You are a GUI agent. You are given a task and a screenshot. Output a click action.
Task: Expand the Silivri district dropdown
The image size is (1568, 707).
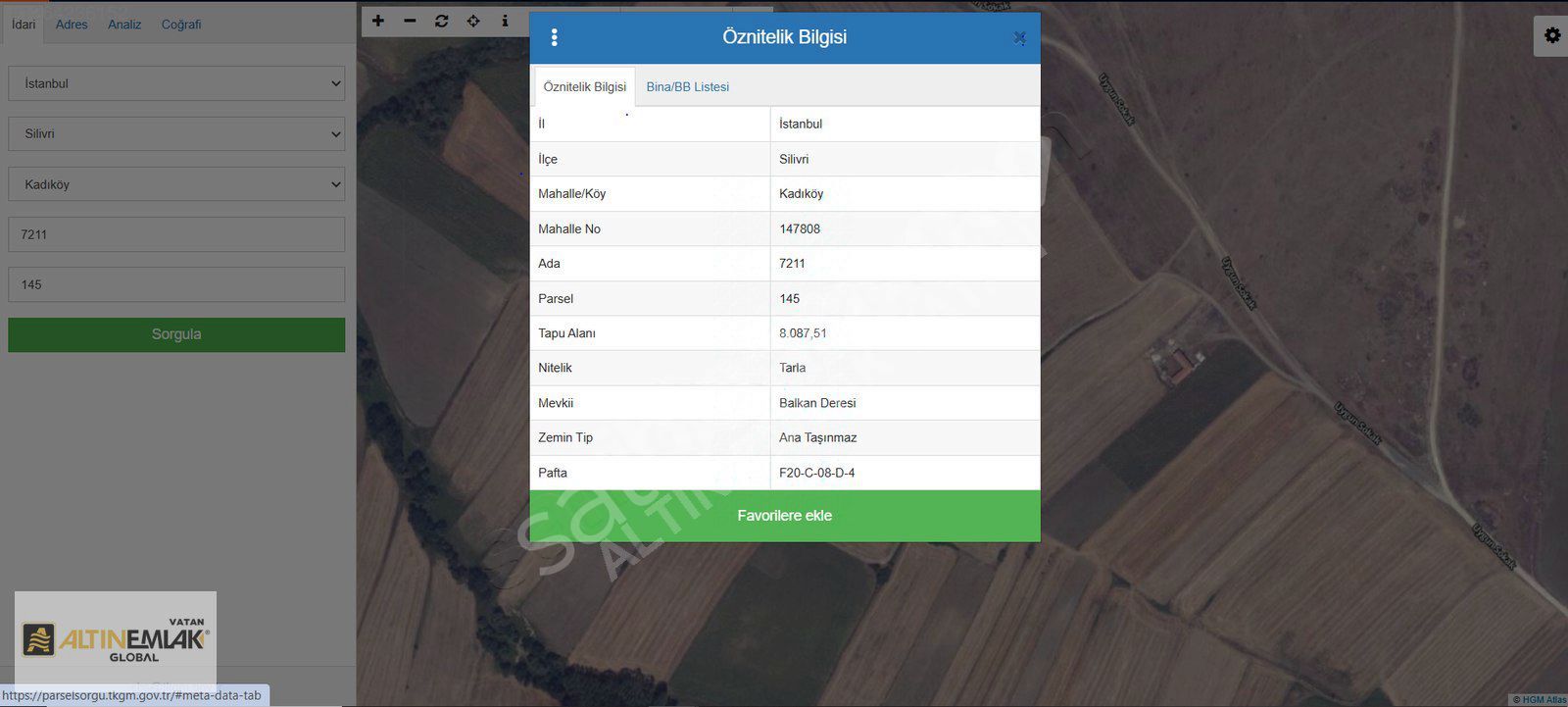[x=176, y=134]
